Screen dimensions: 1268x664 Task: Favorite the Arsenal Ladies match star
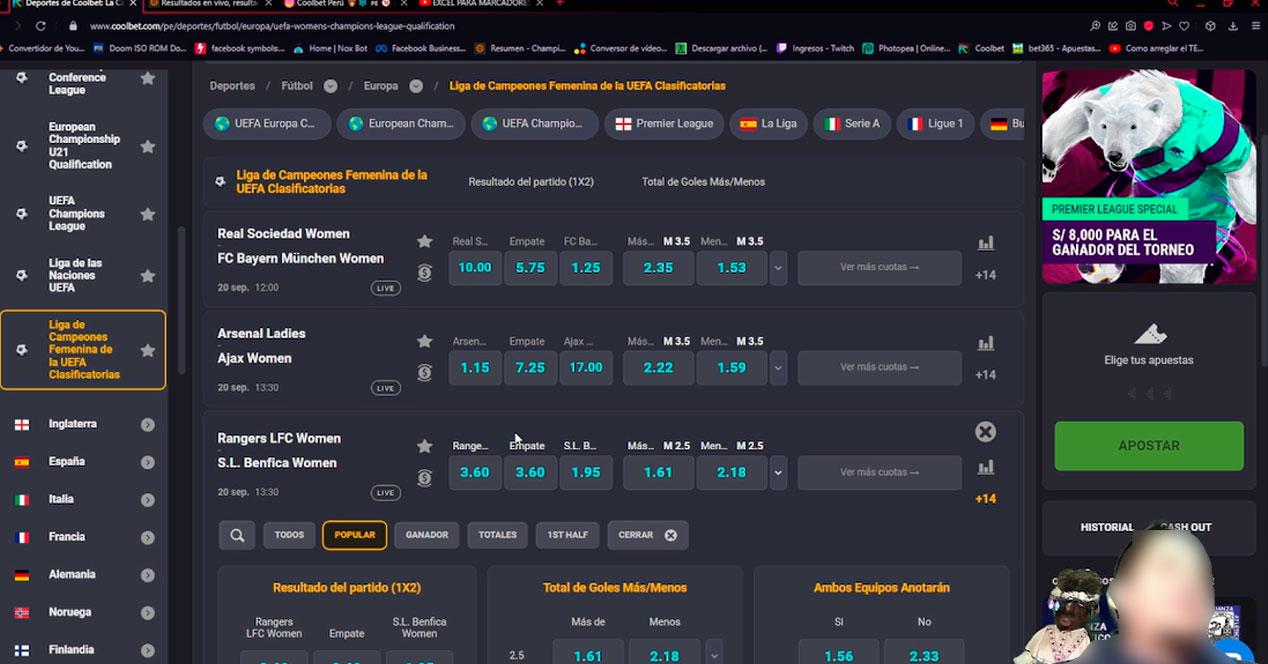click(424, 341)
